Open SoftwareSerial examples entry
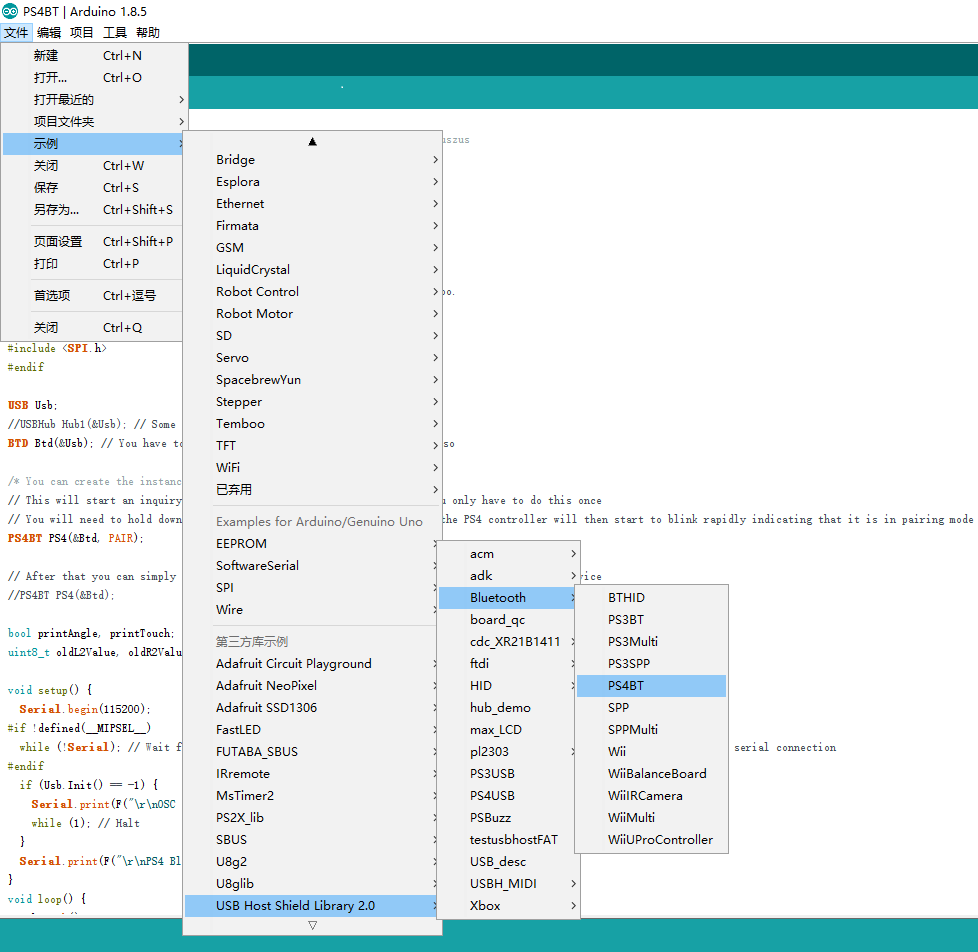The height and width of the screenshot is (952, 978). [312, 566]
